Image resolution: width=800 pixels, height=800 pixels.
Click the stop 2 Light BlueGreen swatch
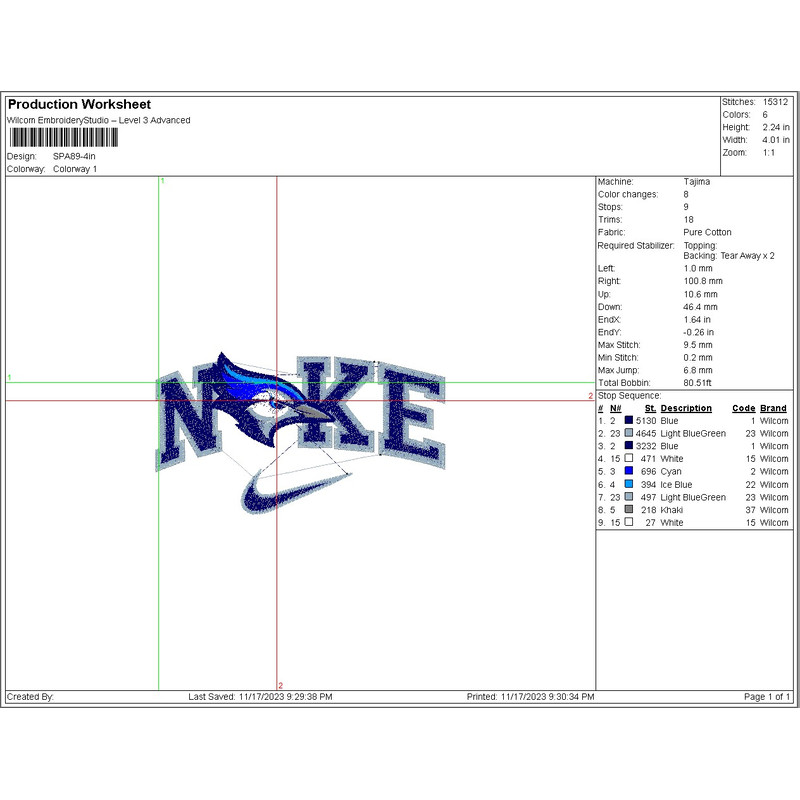point(629,434)
